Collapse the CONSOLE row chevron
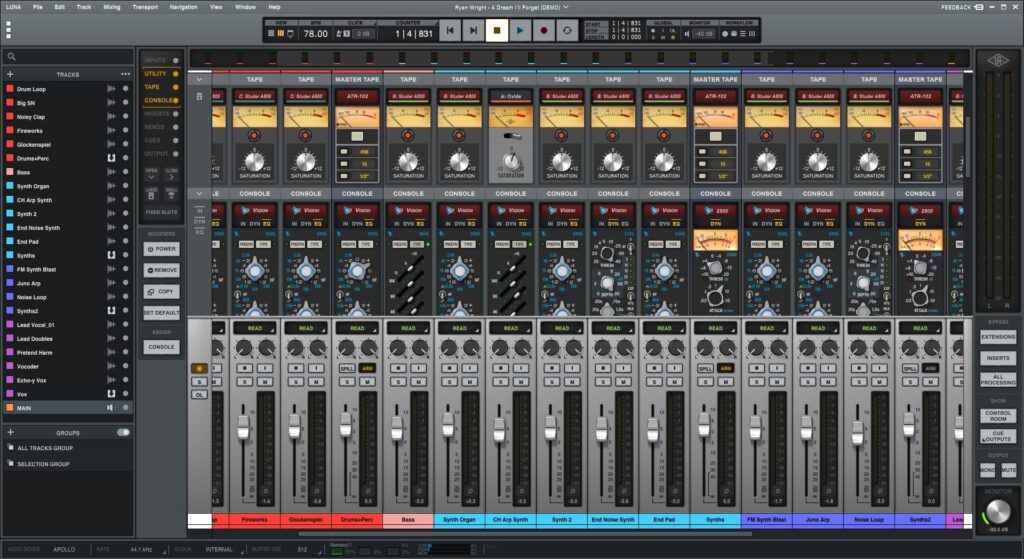 (199, 193)
